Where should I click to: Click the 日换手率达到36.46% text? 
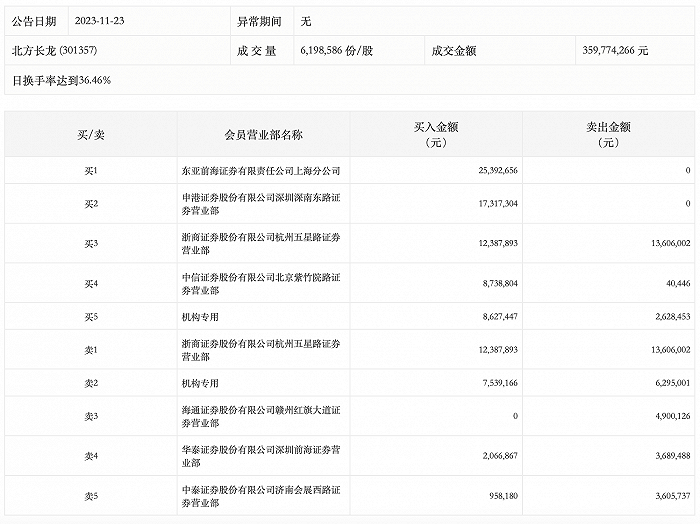pos(62,79)
